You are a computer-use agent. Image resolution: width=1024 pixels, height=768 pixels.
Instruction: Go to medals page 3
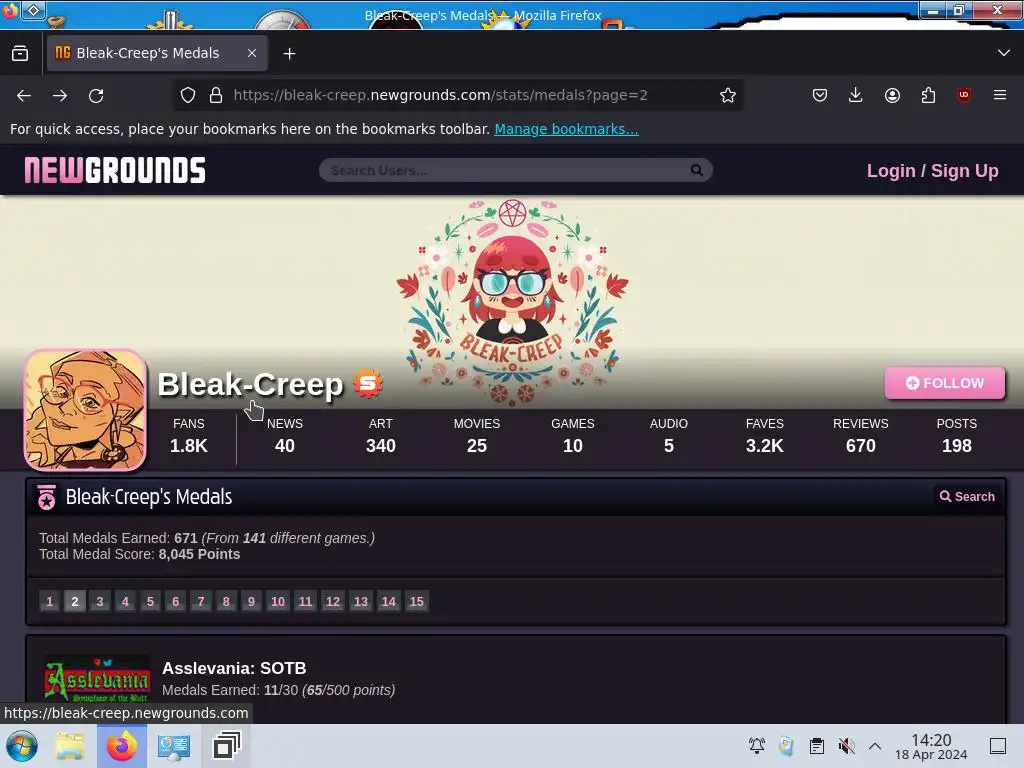[100, 601]
